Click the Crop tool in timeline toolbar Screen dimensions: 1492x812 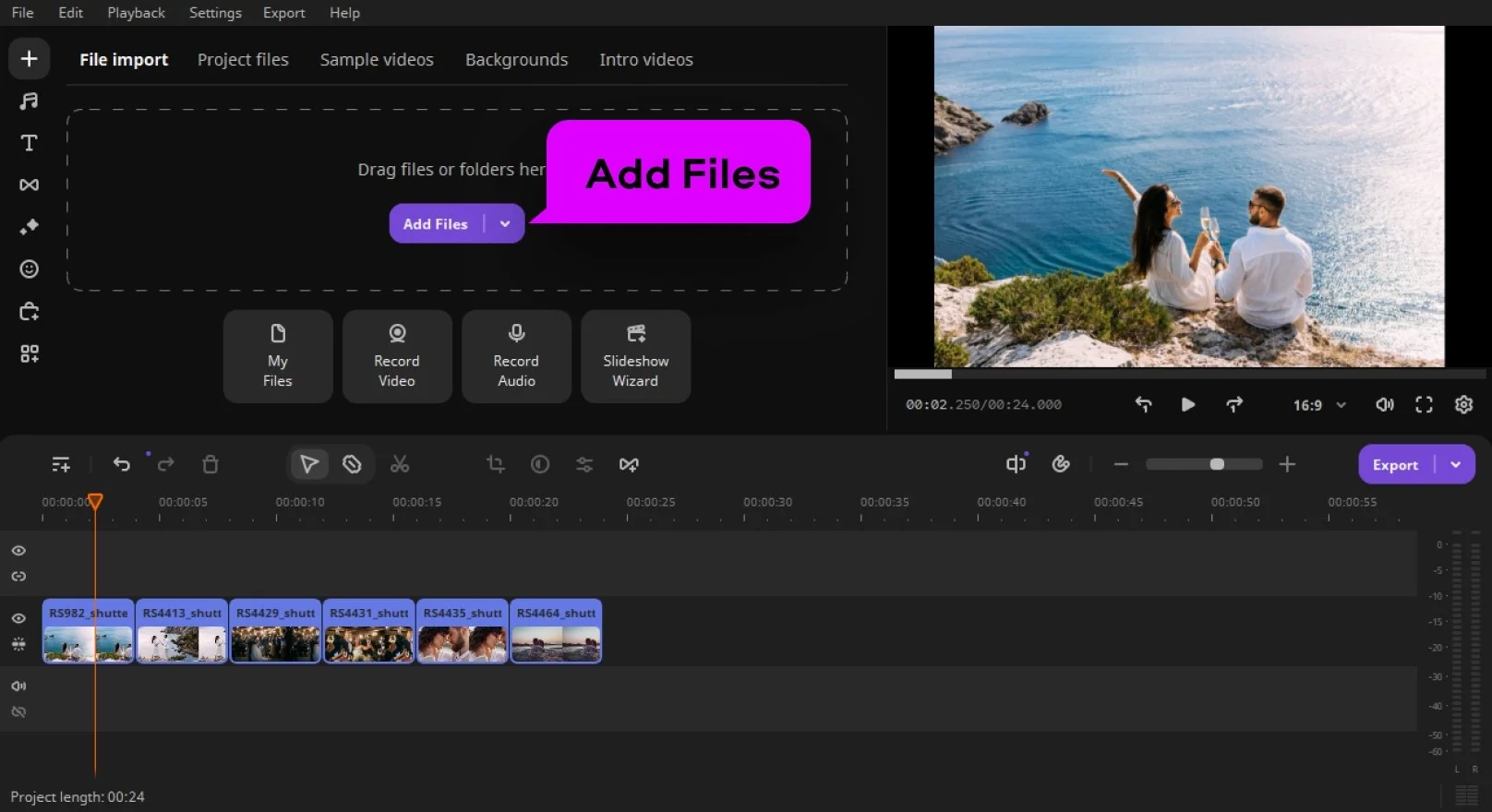point(496,464)
